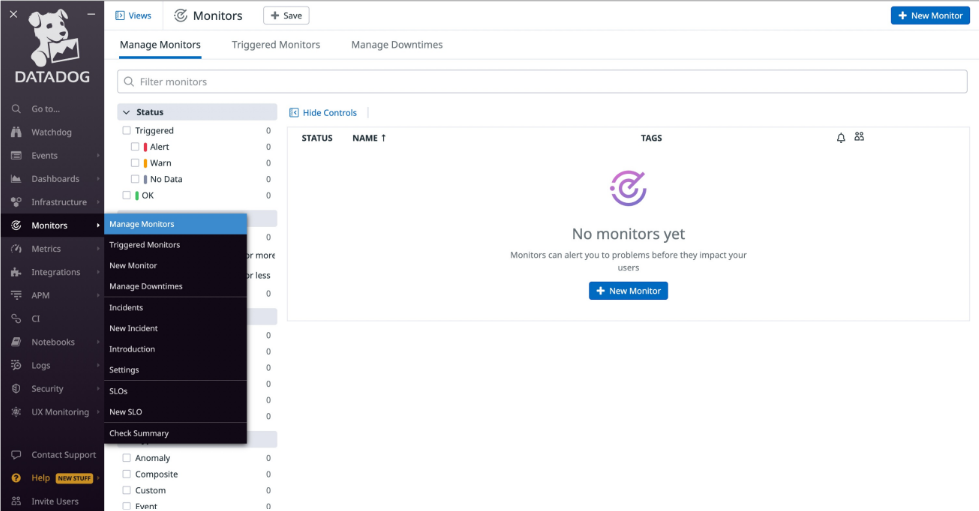The width and height of the screenshot is (979, 511).
Task: Click the Infrastructure icon in sidebar
Action: (16, 202)
